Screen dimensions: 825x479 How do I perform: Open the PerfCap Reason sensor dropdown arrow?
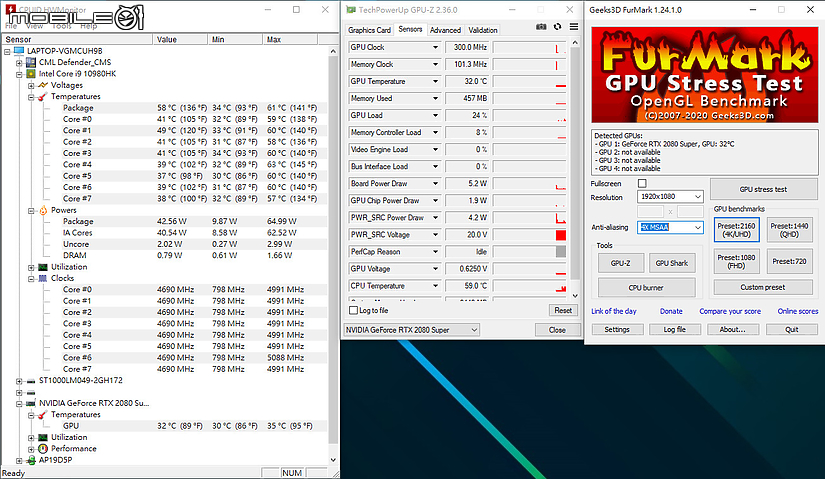tap(435, 252)
